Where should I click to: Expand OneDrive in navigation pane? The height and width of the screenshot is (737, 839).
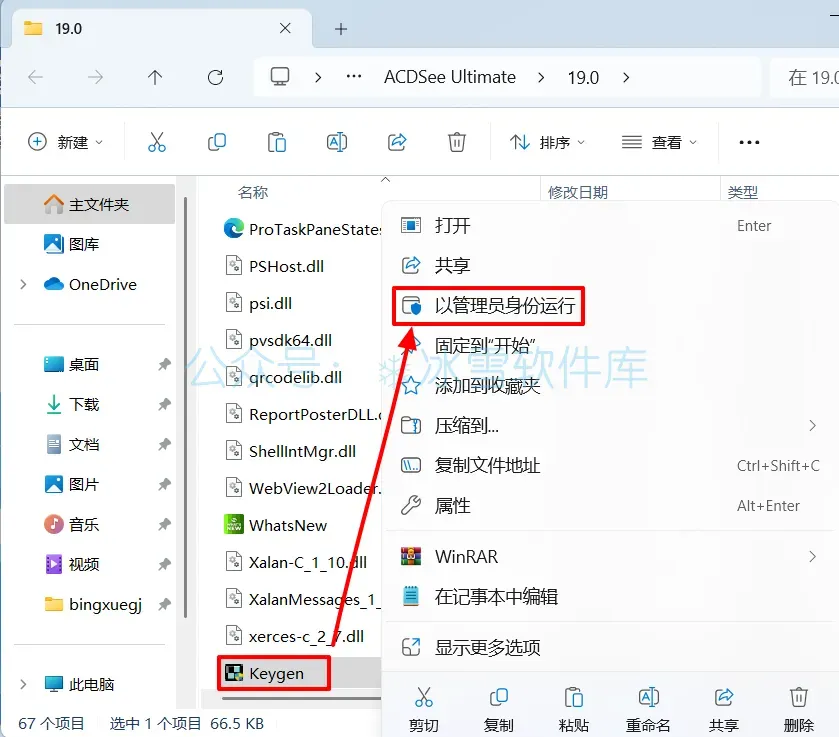(23, 284)
